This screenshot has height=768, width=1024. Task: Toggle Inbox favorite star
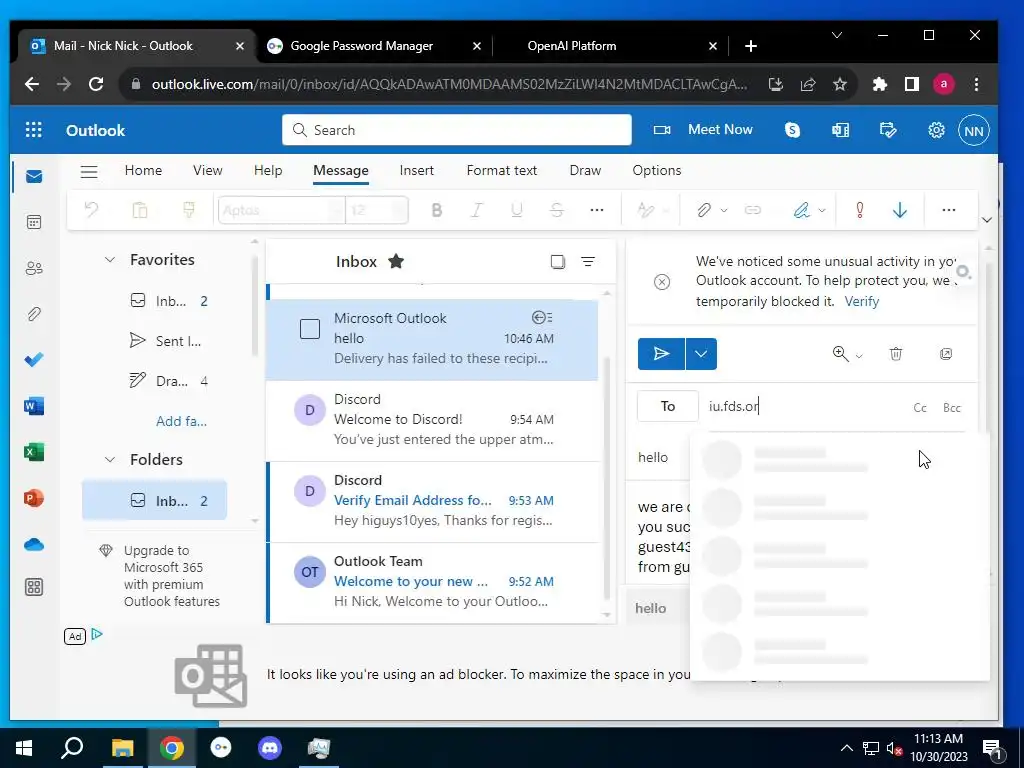tap(396, 262)
